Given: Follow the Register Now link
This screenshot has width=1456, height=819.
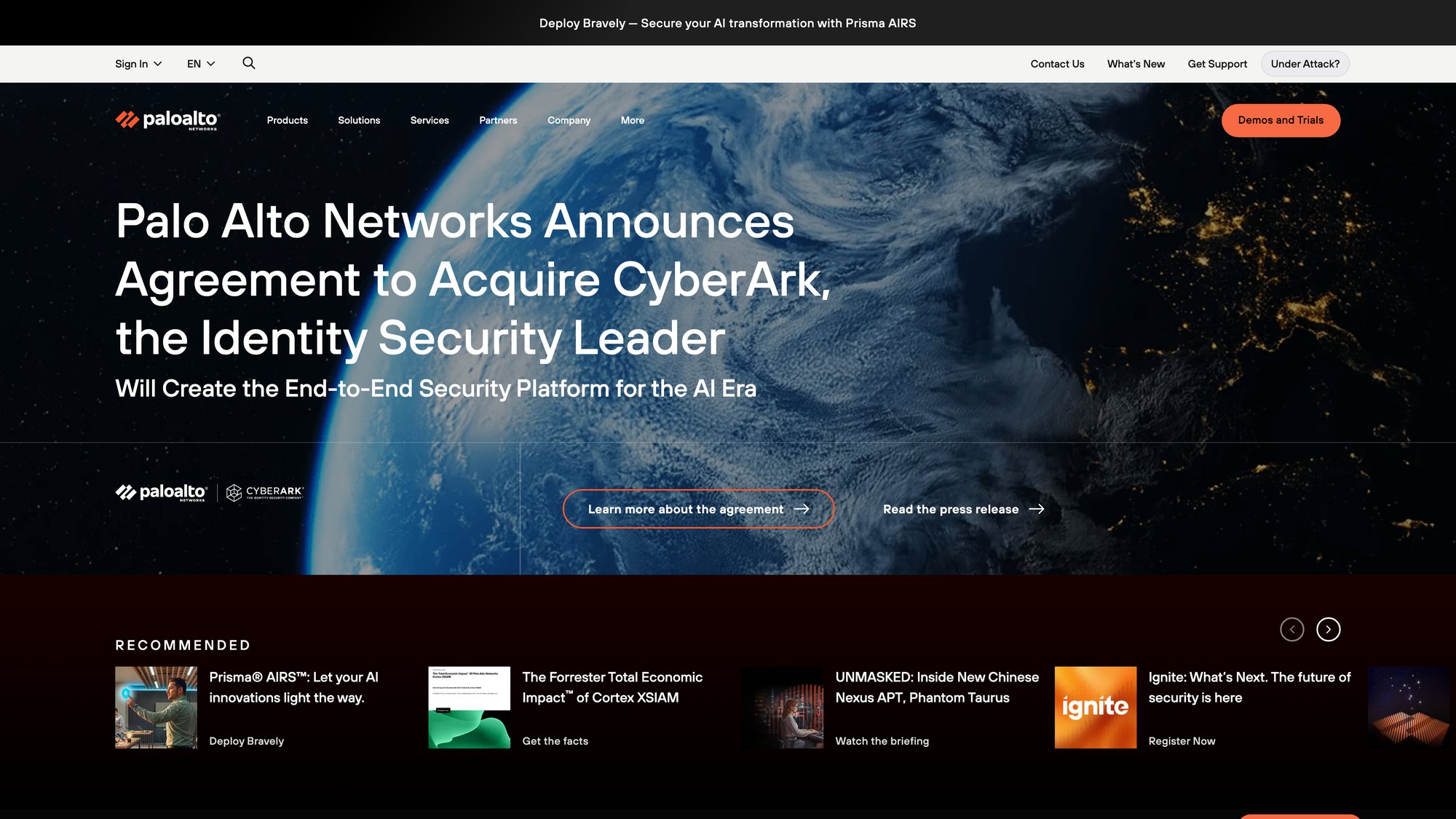Looking at the screenshot, I should (x=1182, y=740).
